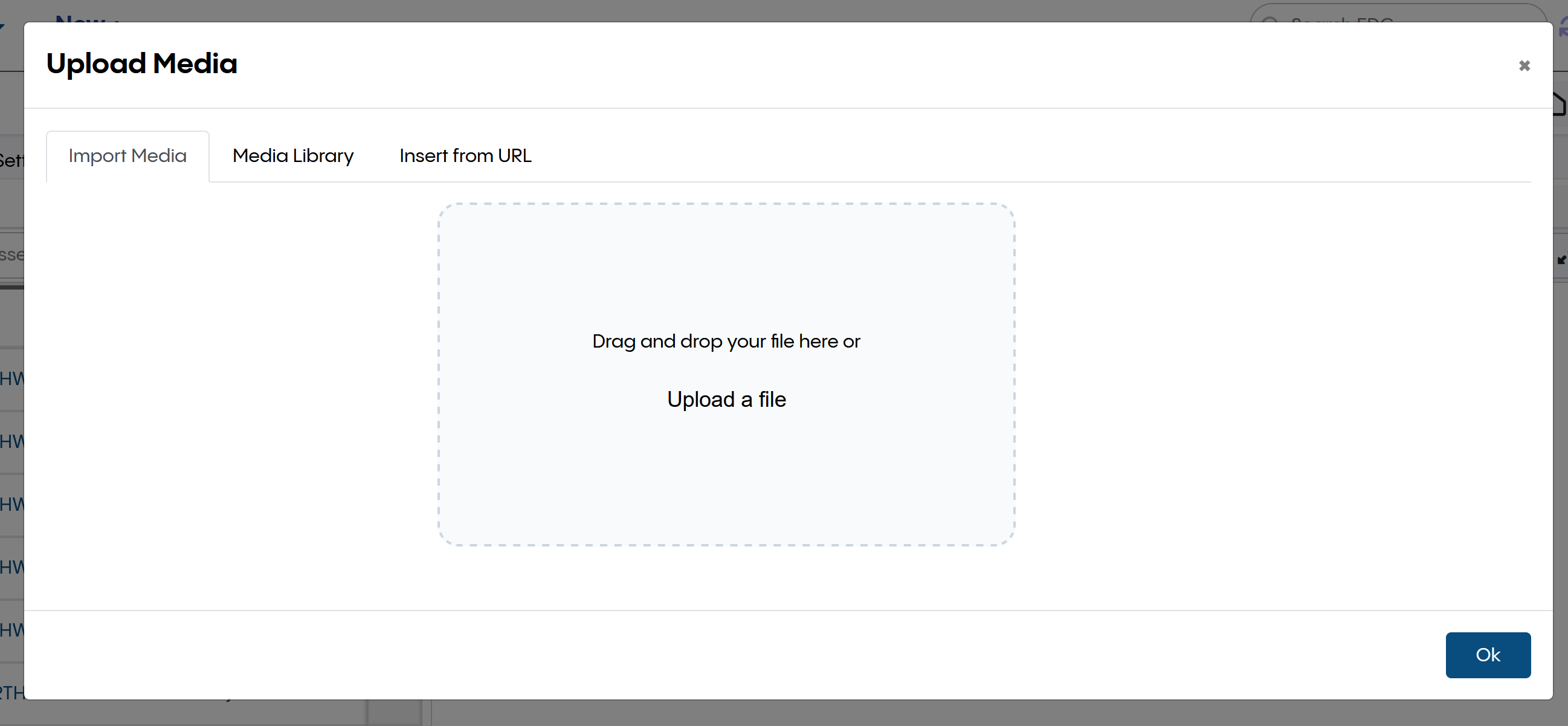Image resolution: width=1568 pixels, height=726 pixels.
Task: Click the magnifier icon in the search box
Action: click(1269, 19)
